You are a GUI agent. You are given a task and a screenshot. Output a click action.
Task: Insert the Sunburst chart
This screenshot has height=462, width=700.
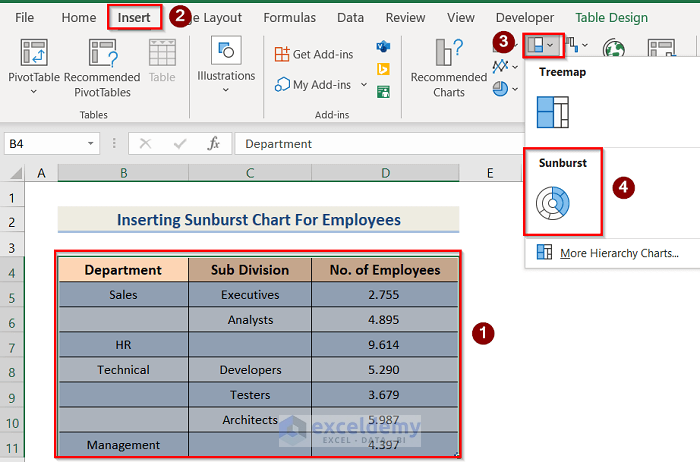(x=553, y=203)
